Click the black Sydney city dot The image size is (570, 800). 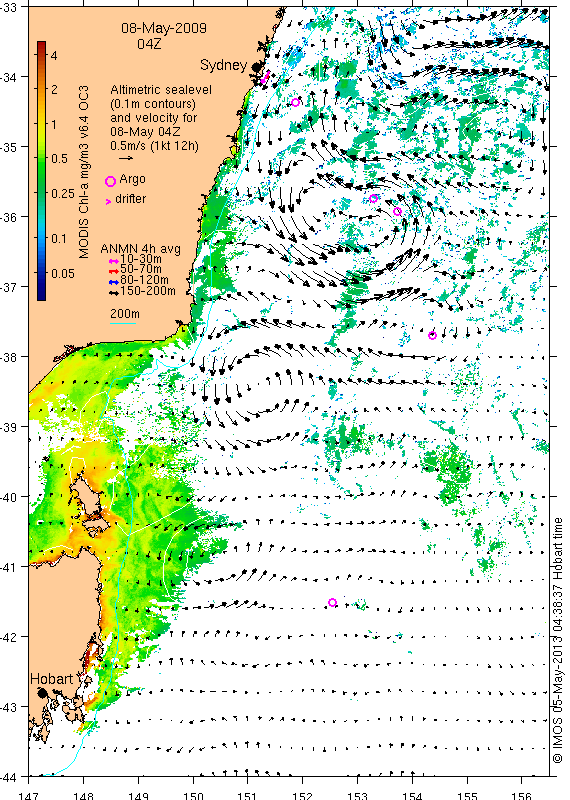[x=256, y=67]
